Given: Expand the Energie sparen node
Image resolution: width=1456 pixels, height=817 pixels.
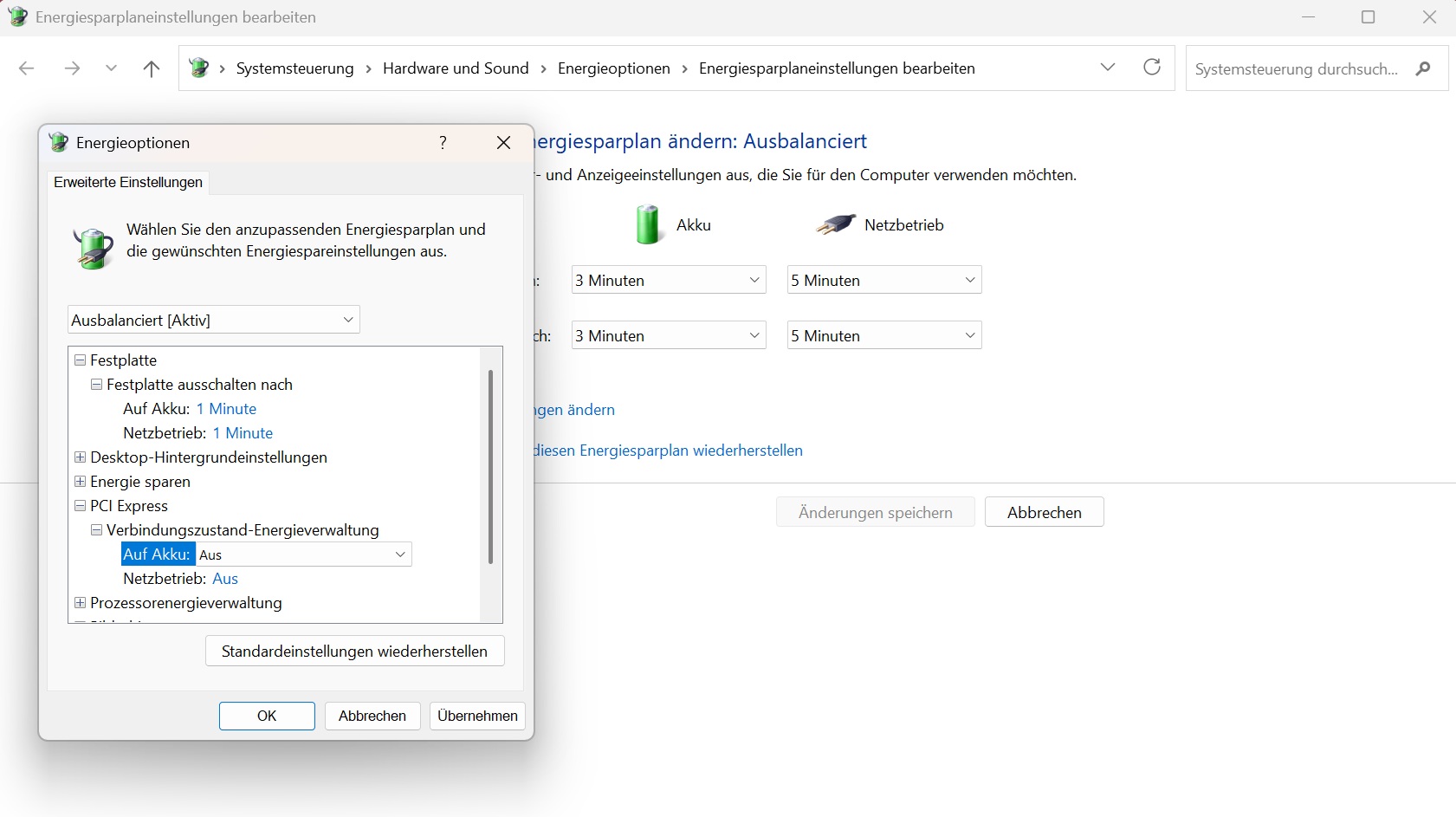Looking at the screenshot, I should (81, 482).
